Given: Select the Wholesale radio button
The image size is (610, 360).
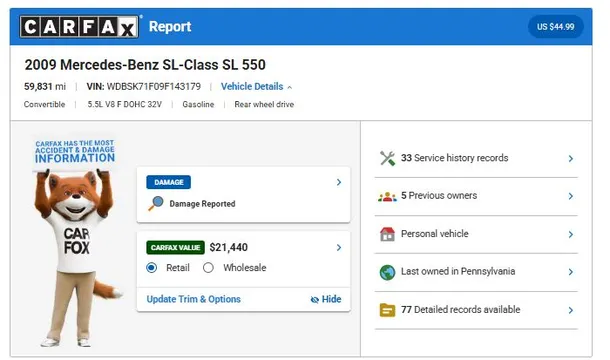Looking at the screenshot, I should click(x=209, y=268).
